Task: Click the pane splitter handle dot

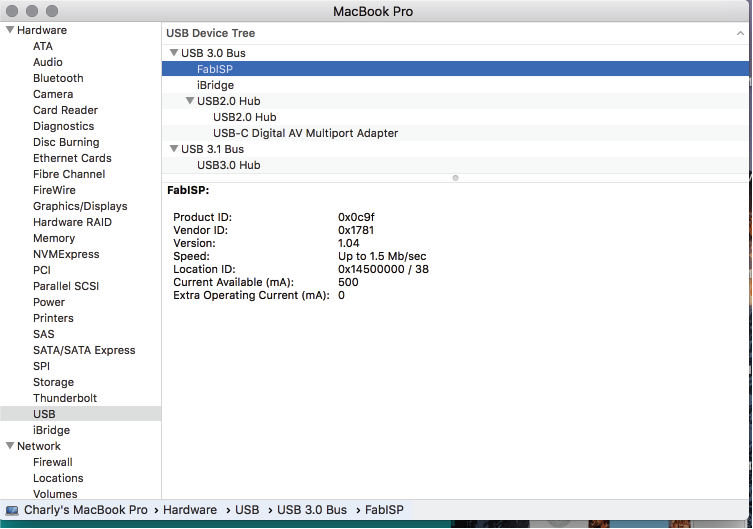Action: 455,178
